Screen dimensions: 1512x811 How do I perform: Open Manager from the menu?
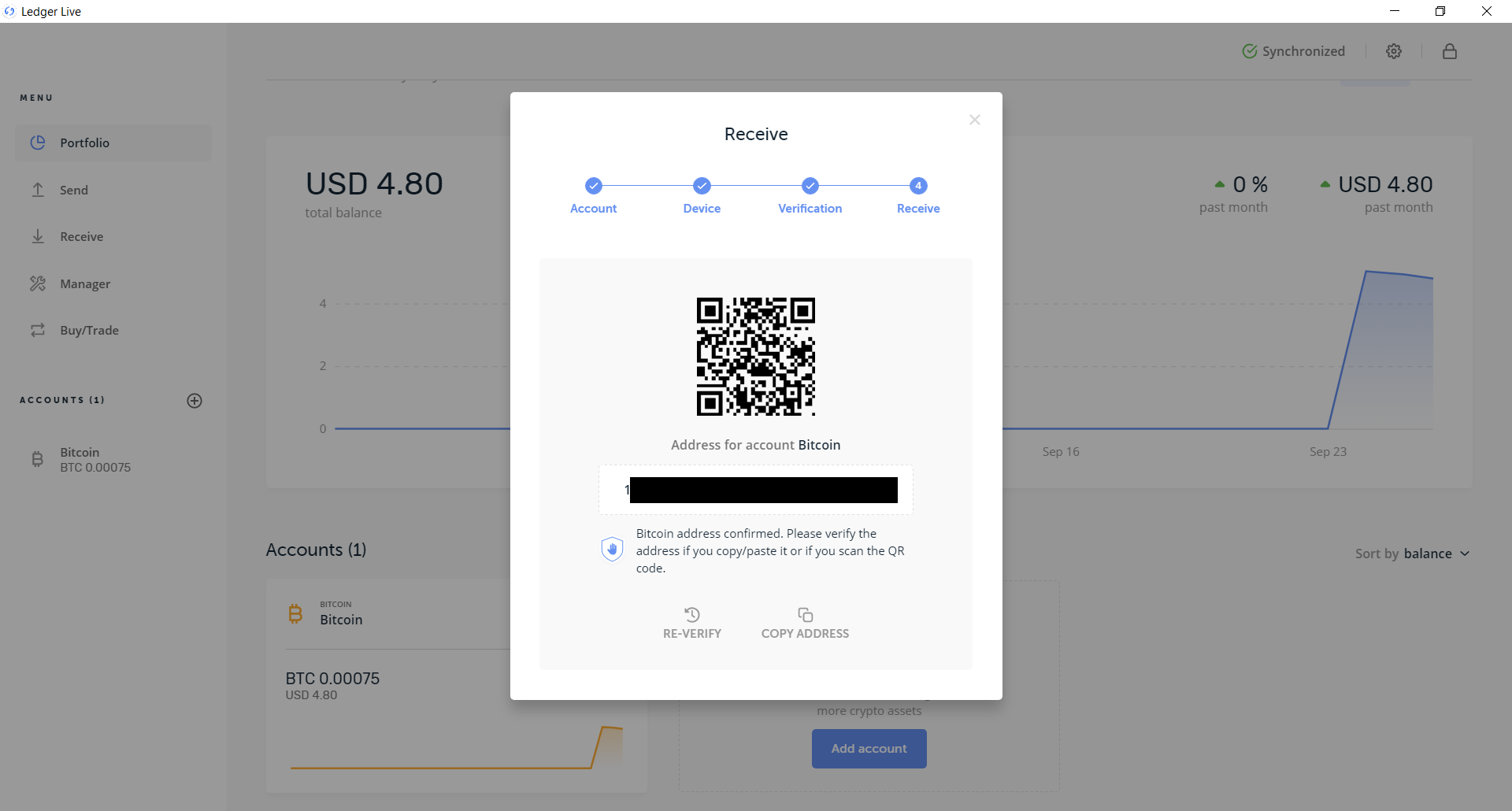click(x=113, y=283)
